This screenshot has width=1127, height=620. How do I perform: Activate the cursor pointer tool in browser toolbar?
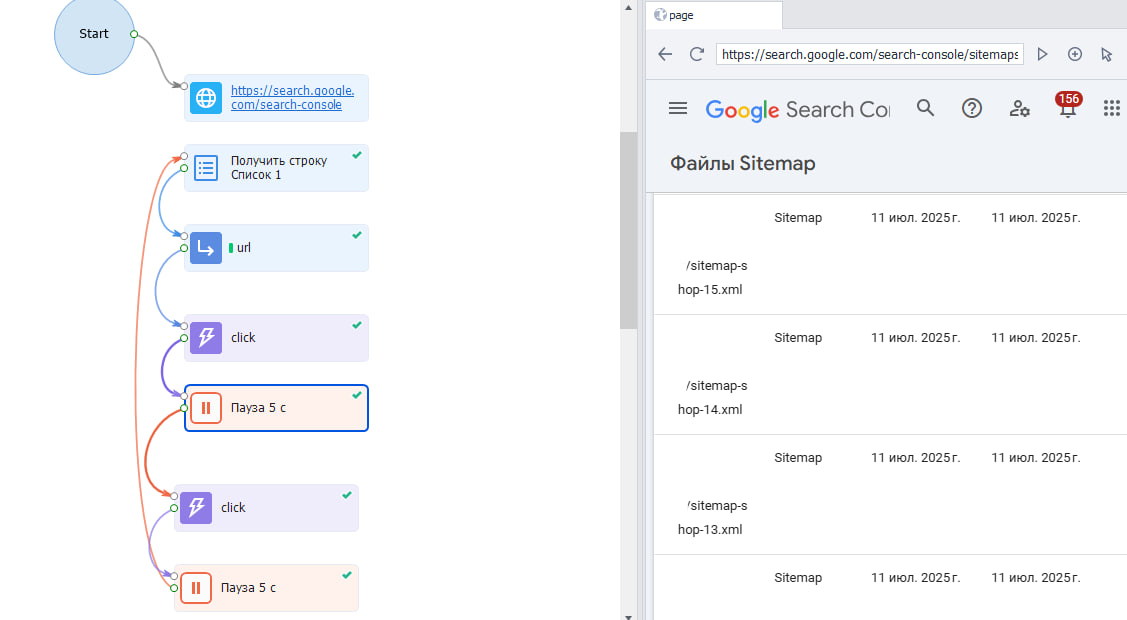[1107, 54]
